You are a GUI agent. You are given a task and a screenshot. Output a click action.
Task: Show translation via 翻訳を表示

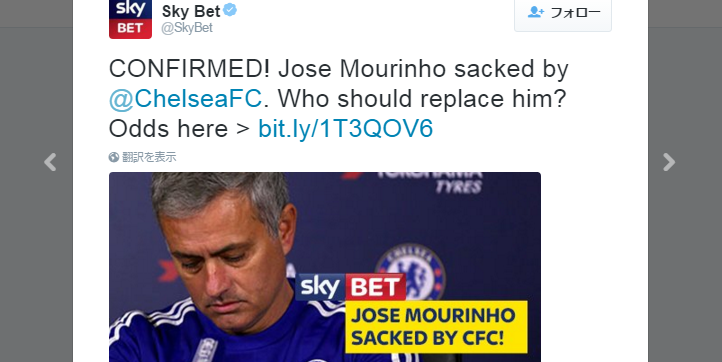(149, 157)
